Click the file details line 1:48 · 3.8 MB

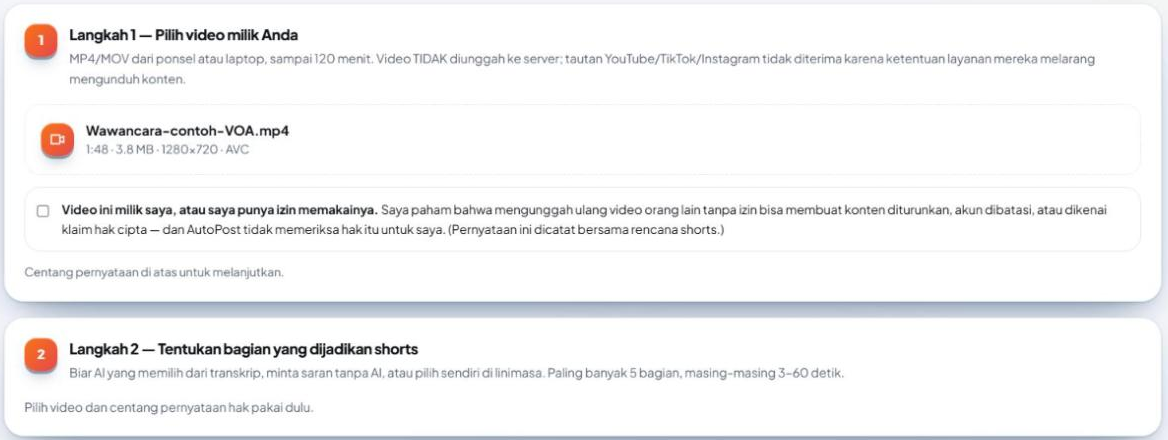click(167, 150)
